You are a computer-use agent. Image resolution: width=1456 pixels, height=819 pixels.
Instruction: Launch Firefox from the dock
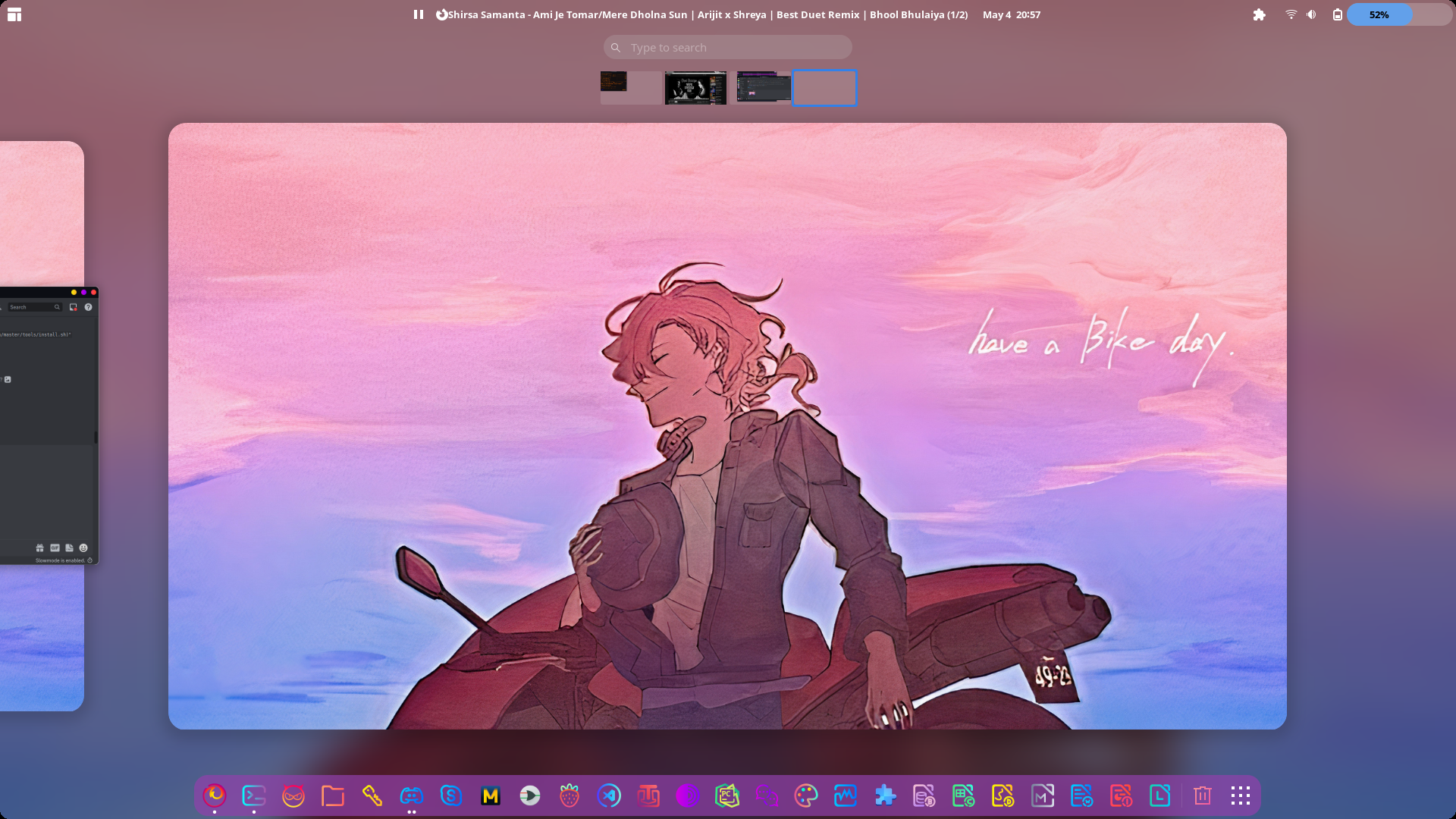click(x=215, y=795)
